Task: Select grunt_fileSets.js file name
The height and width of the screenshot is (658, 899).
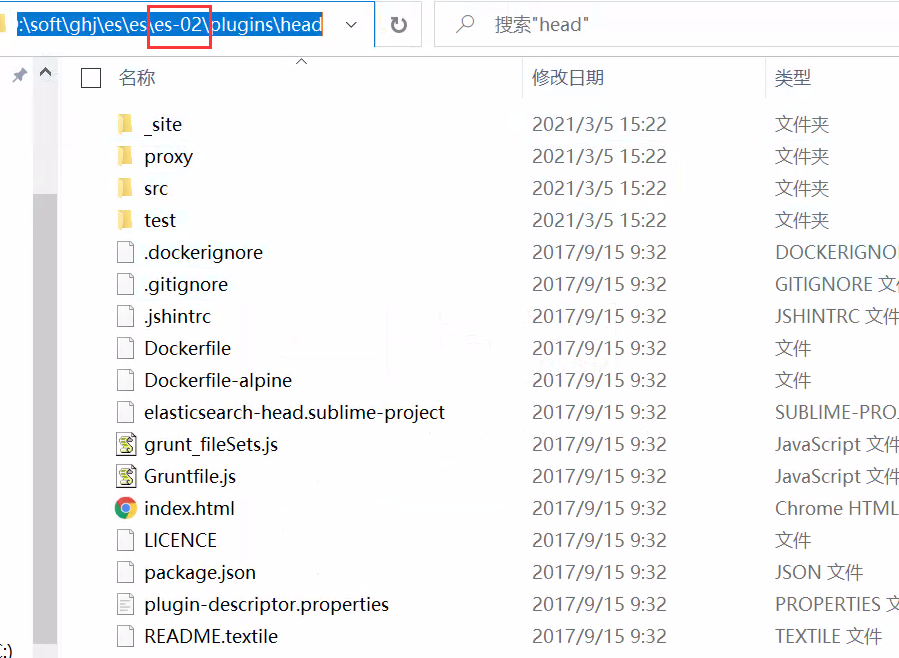Action: tap(211, 445)
